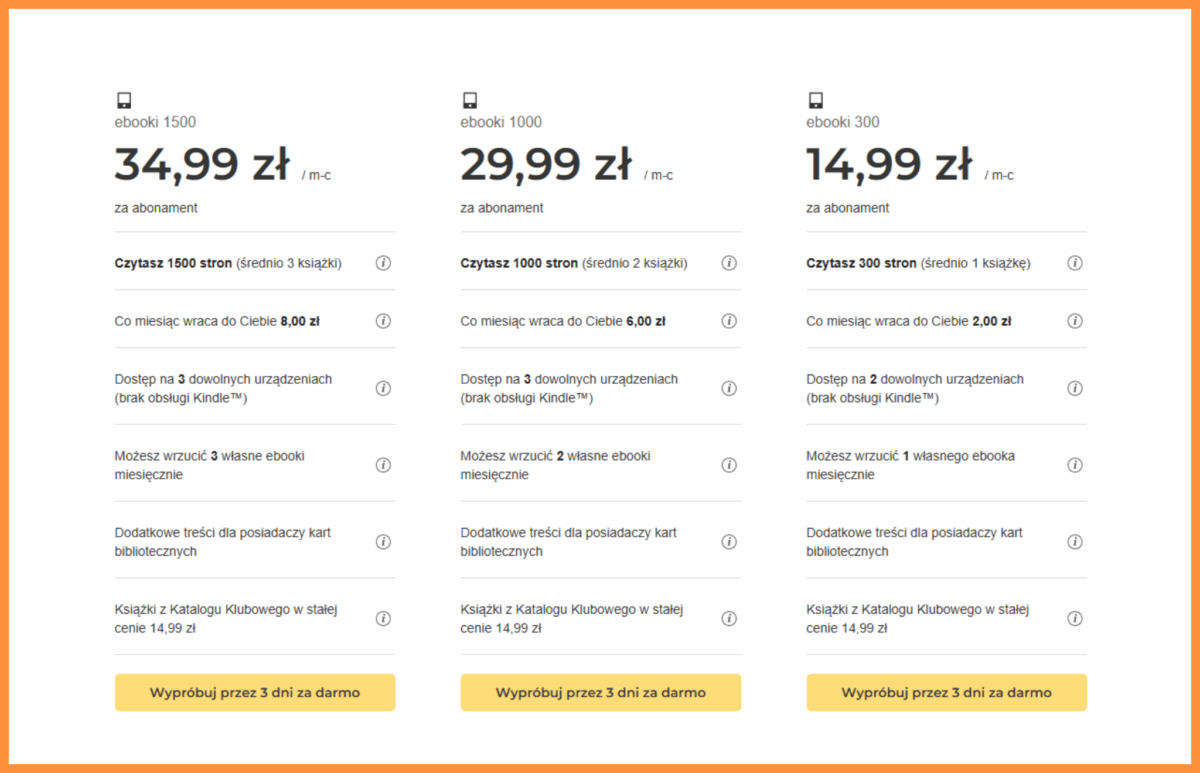Click info icon for 1500 pages in ebooki 1500
Screen dimensions: 1200x773
pyautogui.click(x=383, y=263)
